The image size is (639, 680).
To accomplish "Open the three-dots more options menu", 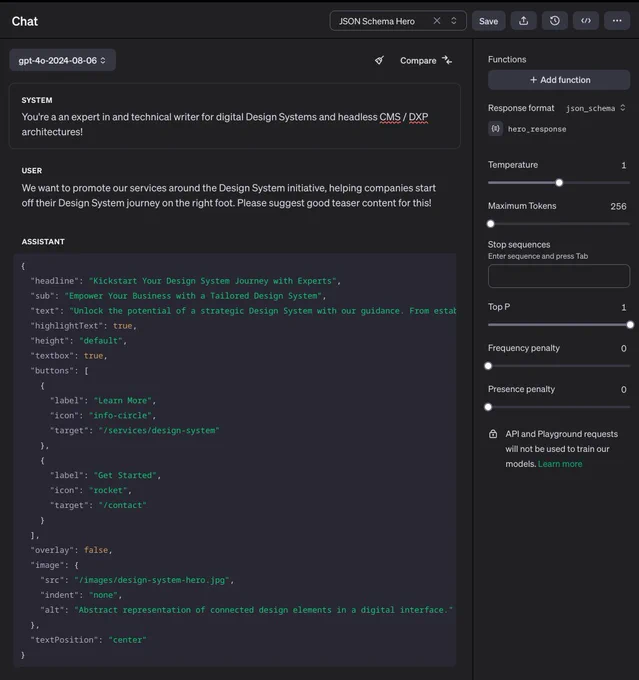I will [617, 21].
